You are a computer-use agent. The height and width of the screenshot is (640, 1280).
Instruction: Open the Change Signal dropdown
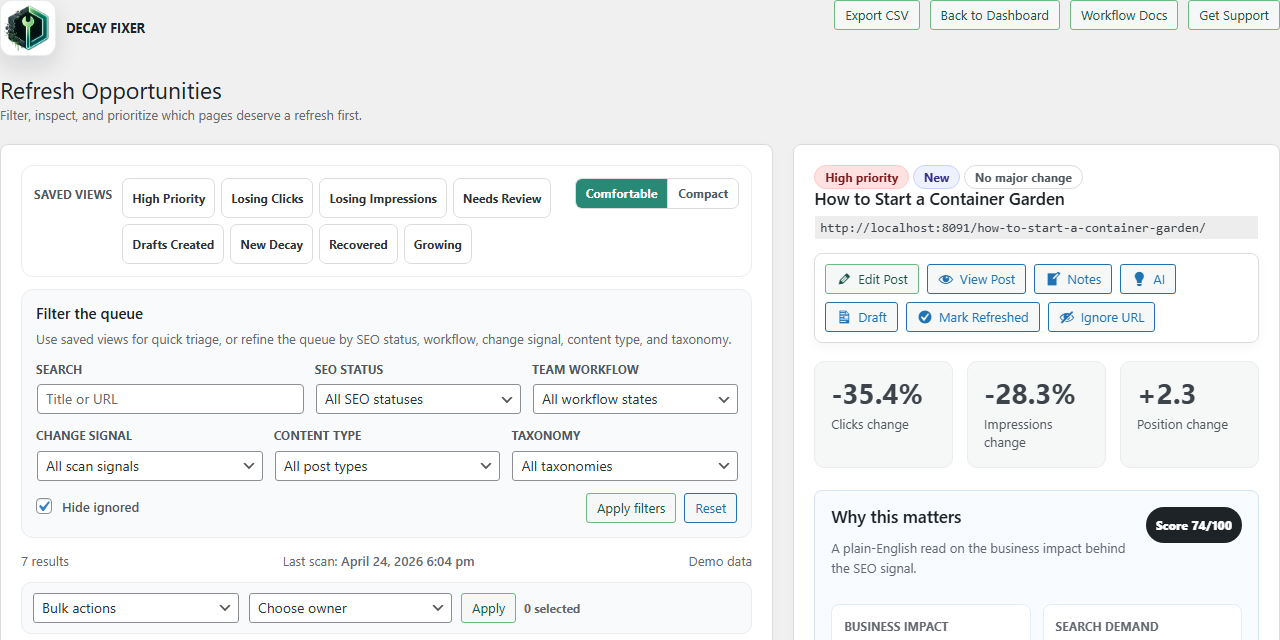pyautogui.click(x=149, y=466)
